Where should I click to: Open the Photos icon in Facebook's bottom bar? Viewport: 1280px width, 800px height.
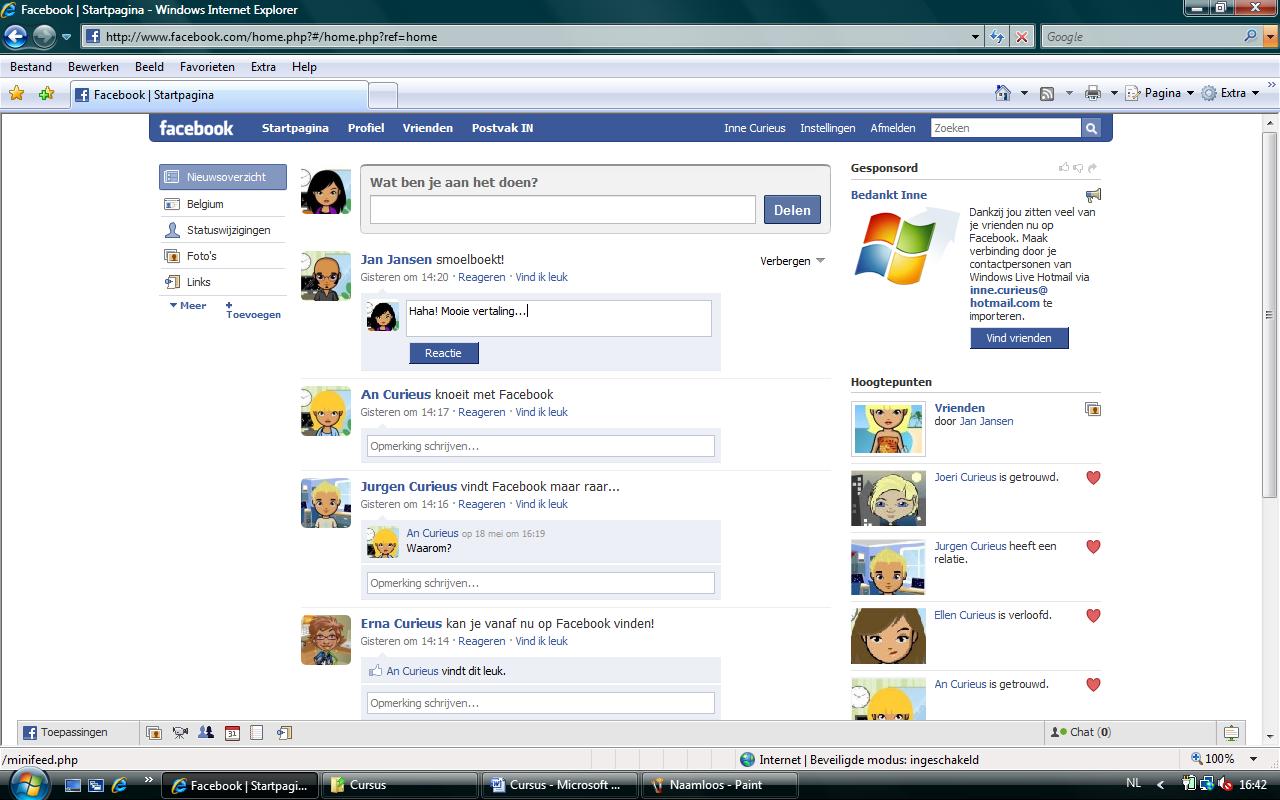click(x=154, y=733)
